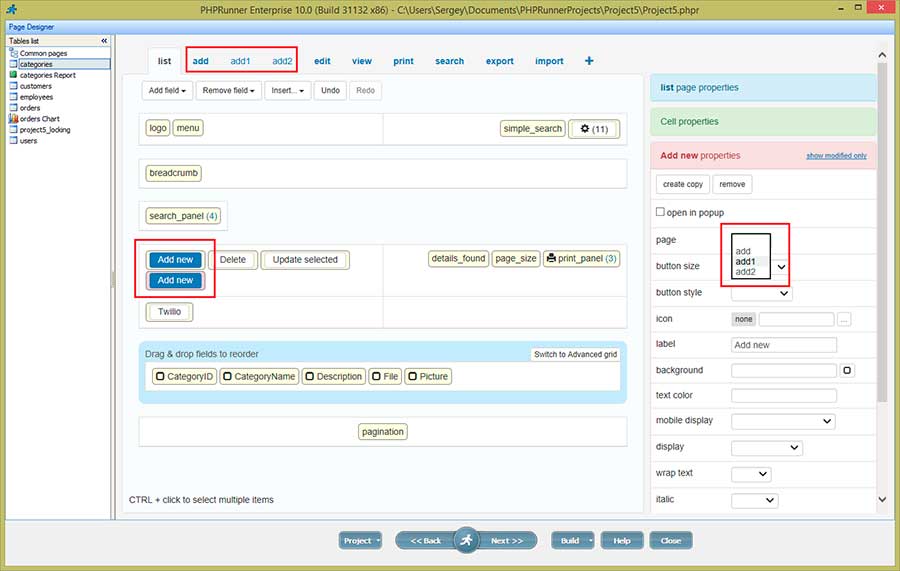900x571 pixels.
Task: Switch to the add1 page tab
Action: [240, 61]
